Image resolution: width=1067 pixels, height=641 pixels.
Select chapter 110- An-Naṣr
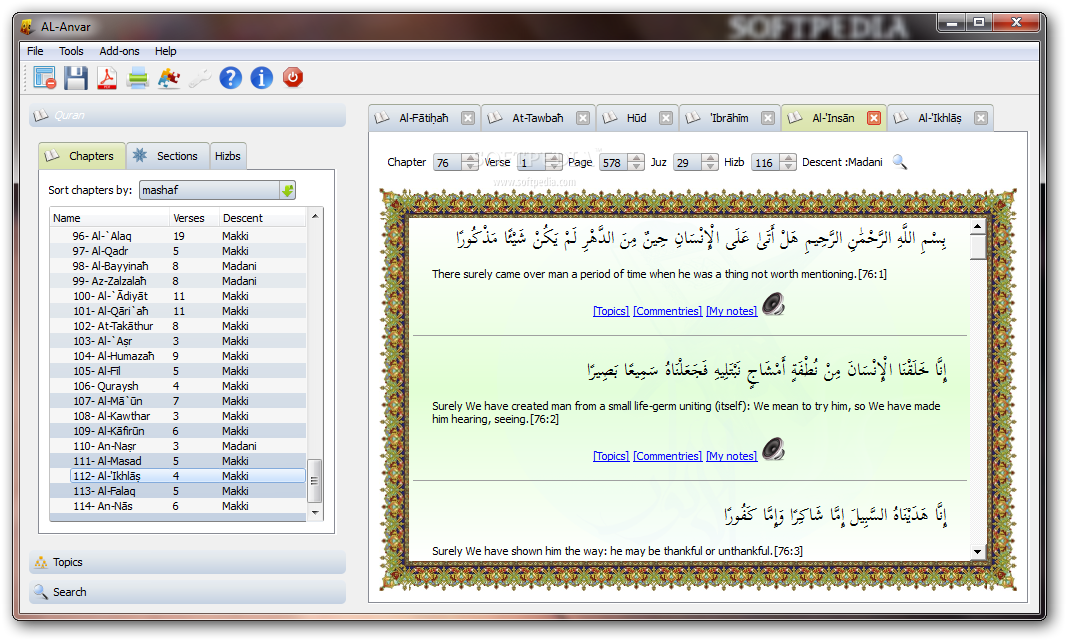(x=178, y=446)
